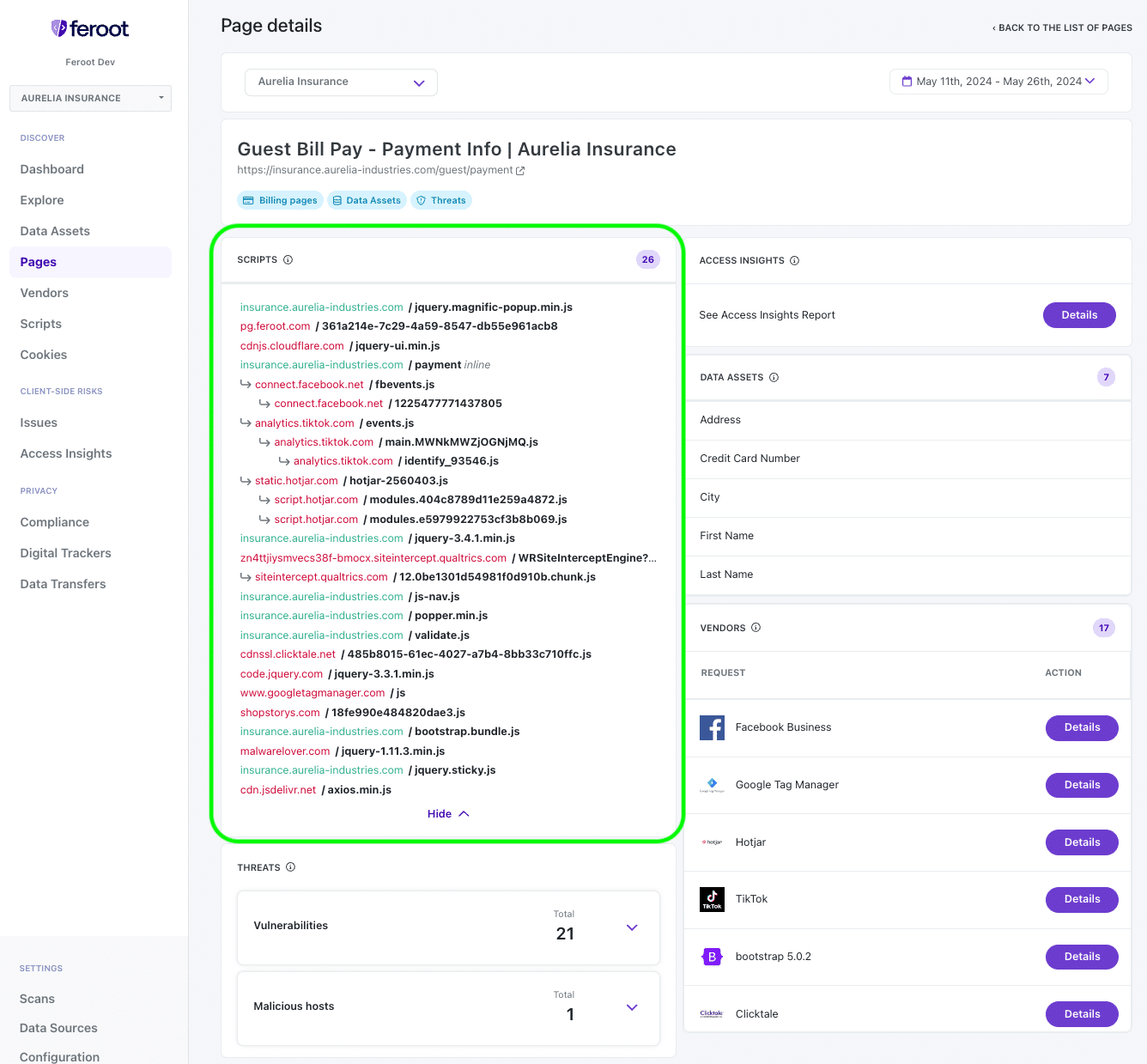Click the pg.feroot.com script entry
This screenshot has height=1064, width=1147.
tap(399, 326)
